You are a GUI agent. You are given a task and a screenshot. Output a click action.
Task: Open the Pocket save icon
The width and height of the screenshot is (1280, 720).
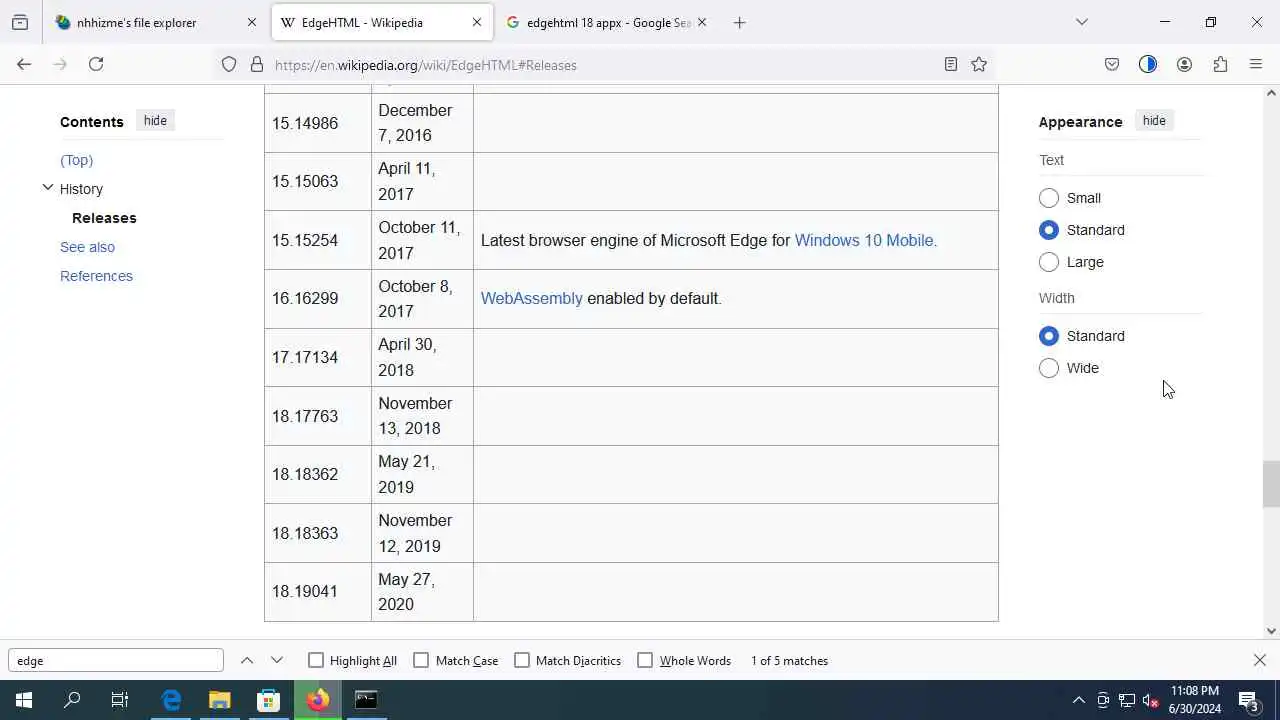(1112, 64)
